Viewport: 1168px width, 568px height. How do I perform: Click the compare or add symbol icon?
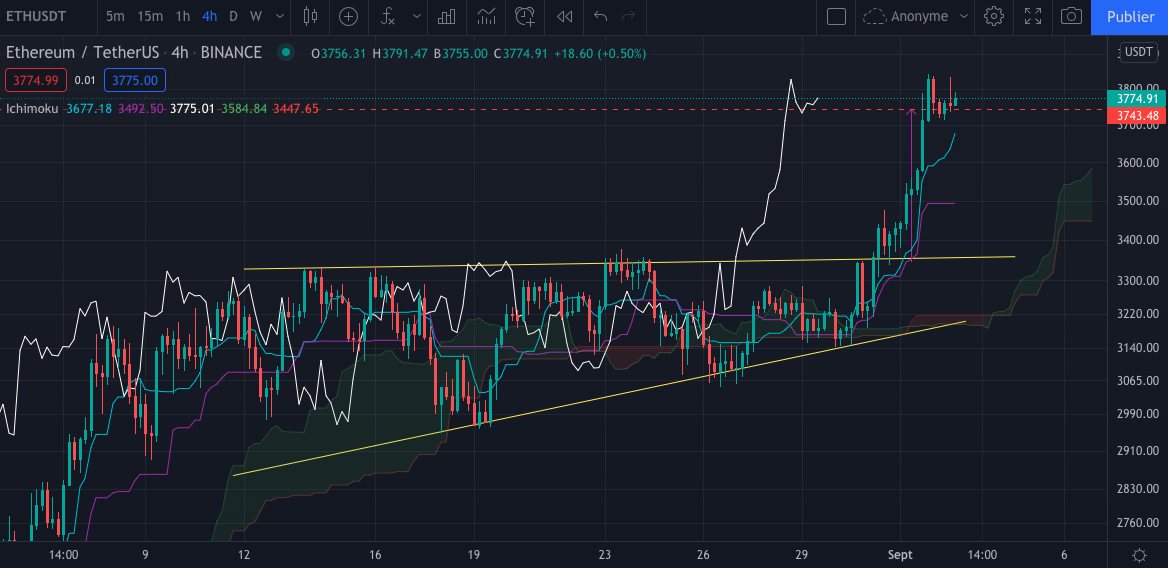point(348,16)
